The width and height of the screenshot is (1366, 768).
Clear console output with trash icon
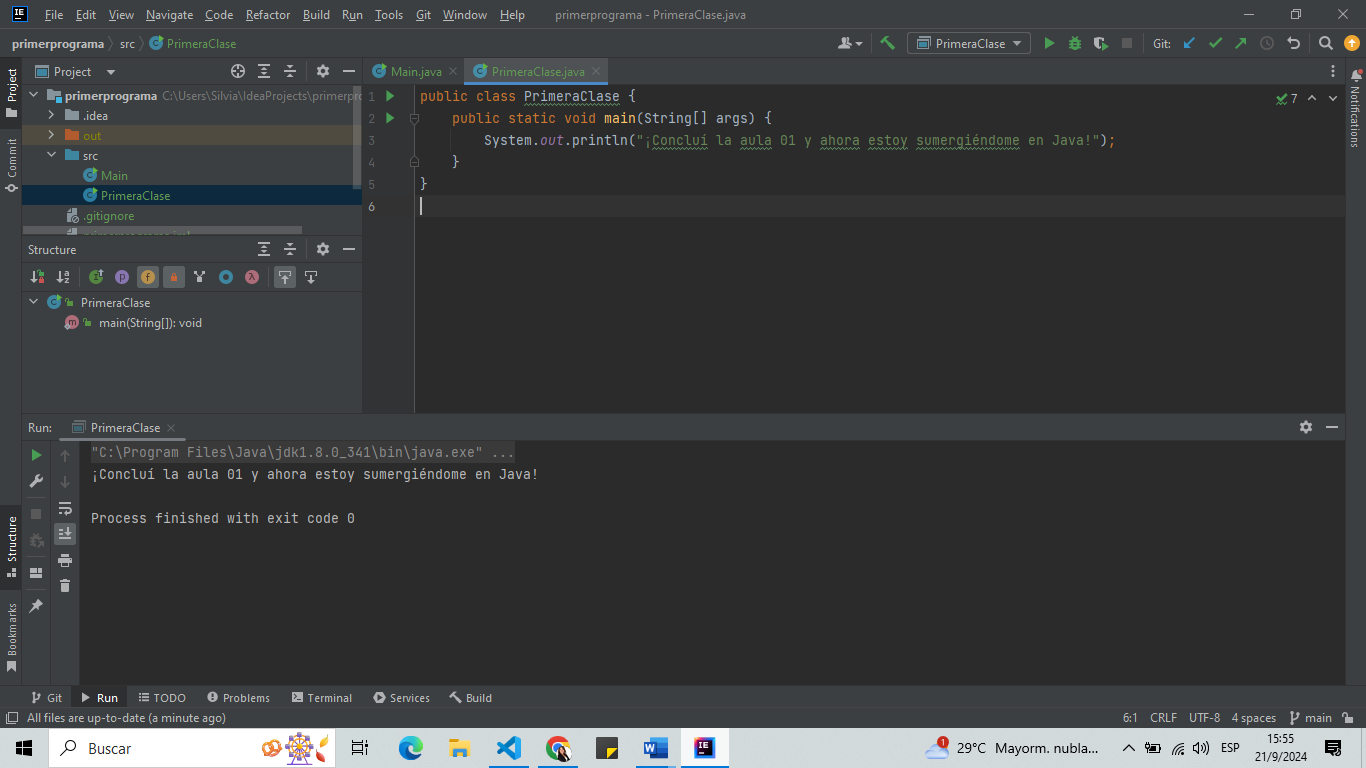click(x=65, y=586)
